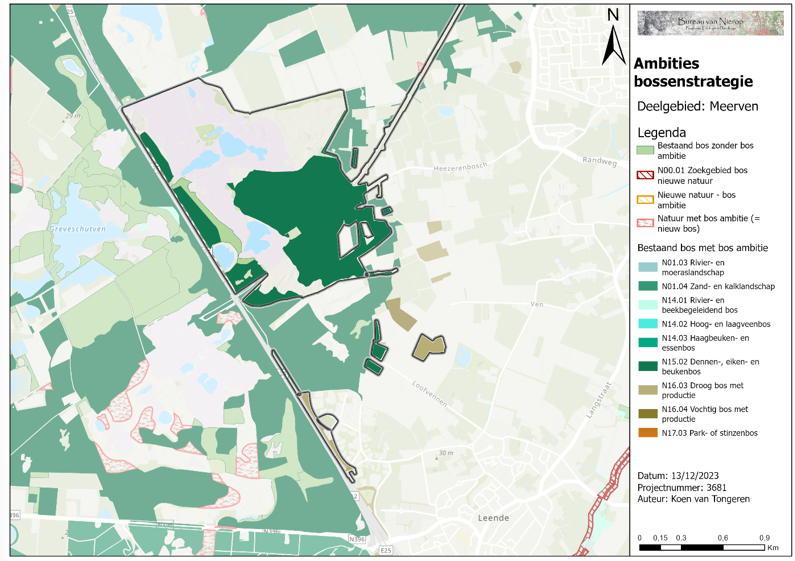Click the N17.03 Park- of stinzenbos swatch
Viewport: 795px width, 561px height.
coord(646,432)
